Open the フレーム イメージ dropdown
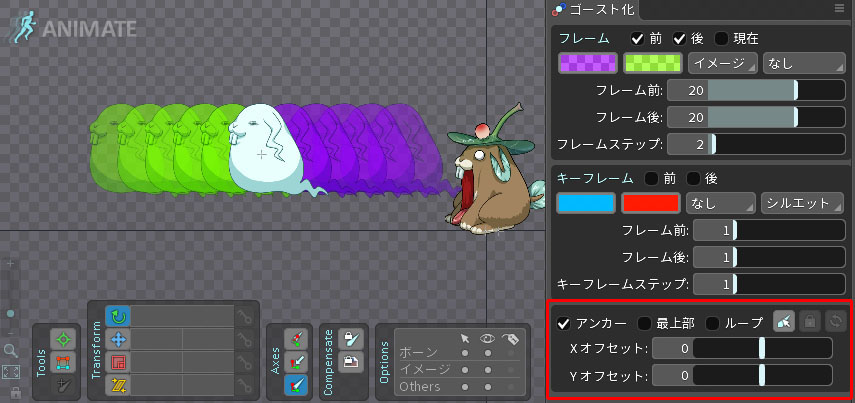 pyautogui.click(x=723, y=63)
